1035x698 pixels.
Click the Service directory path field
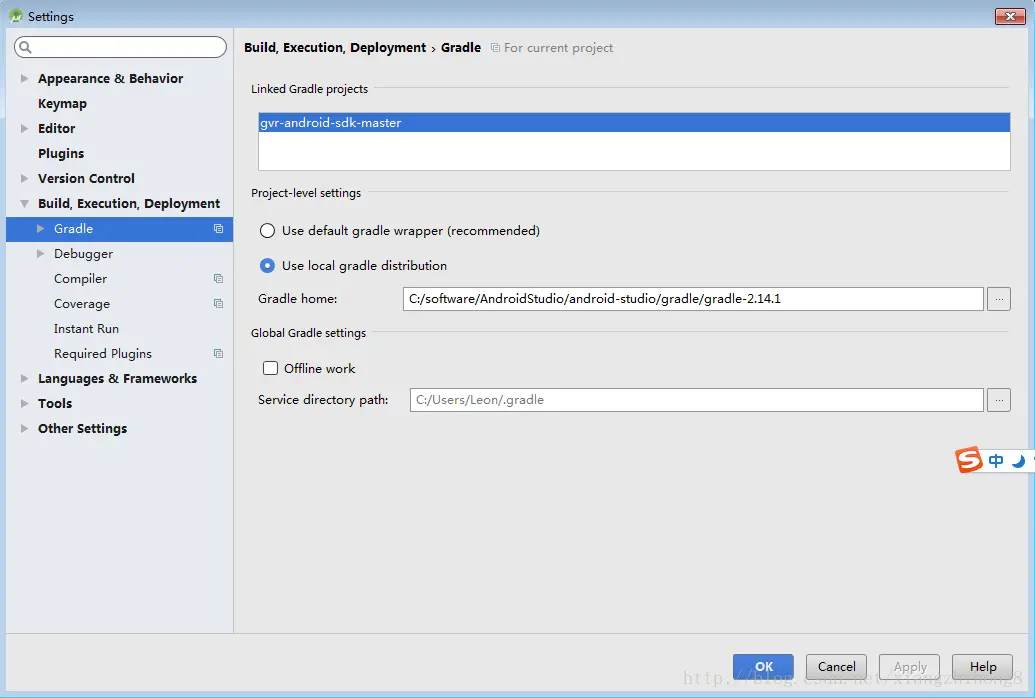[696, 400]
